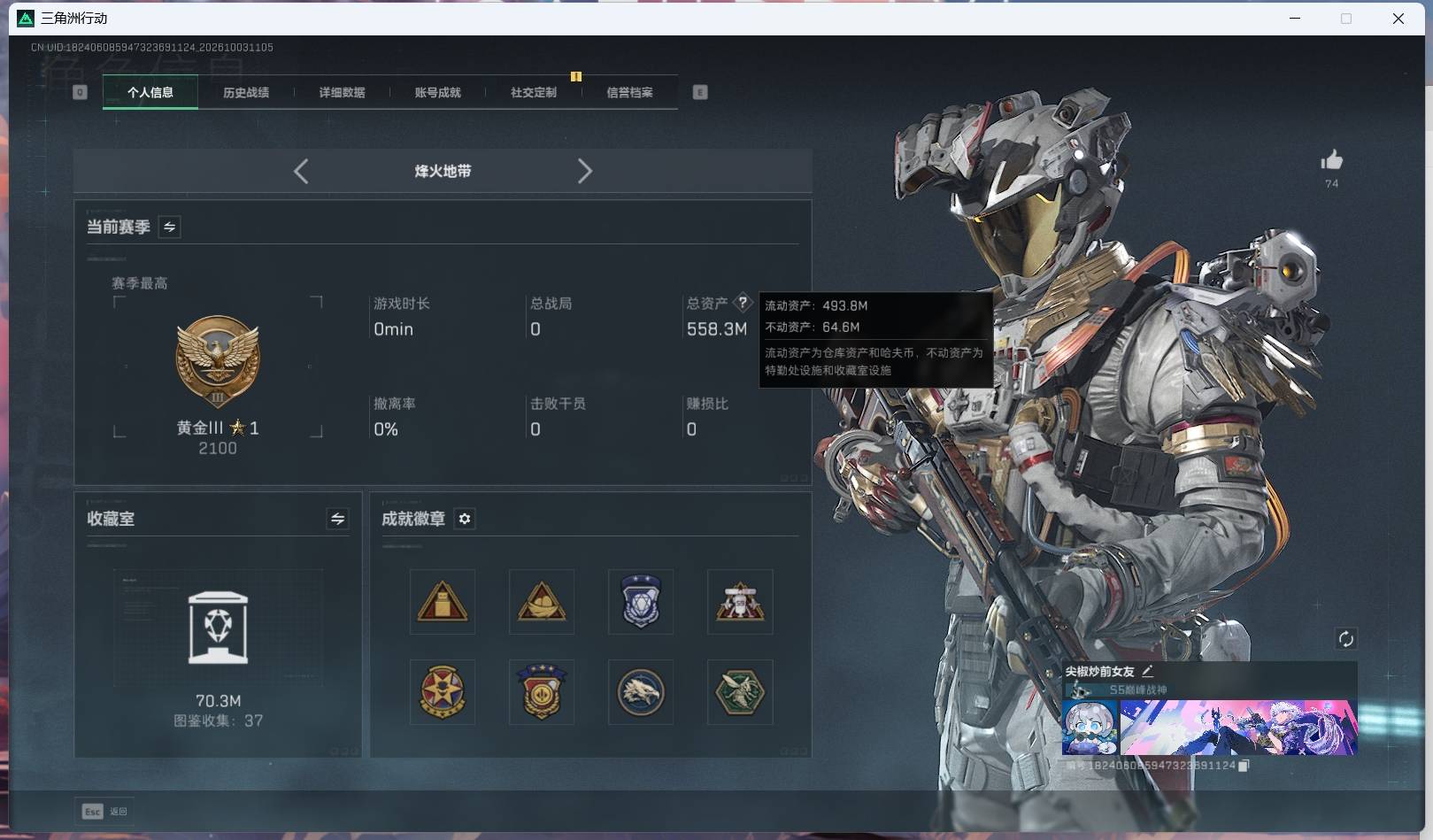Click the E next-tab key icon
The height and width of the screenshot is (840, 1433).
pos(700,92)
